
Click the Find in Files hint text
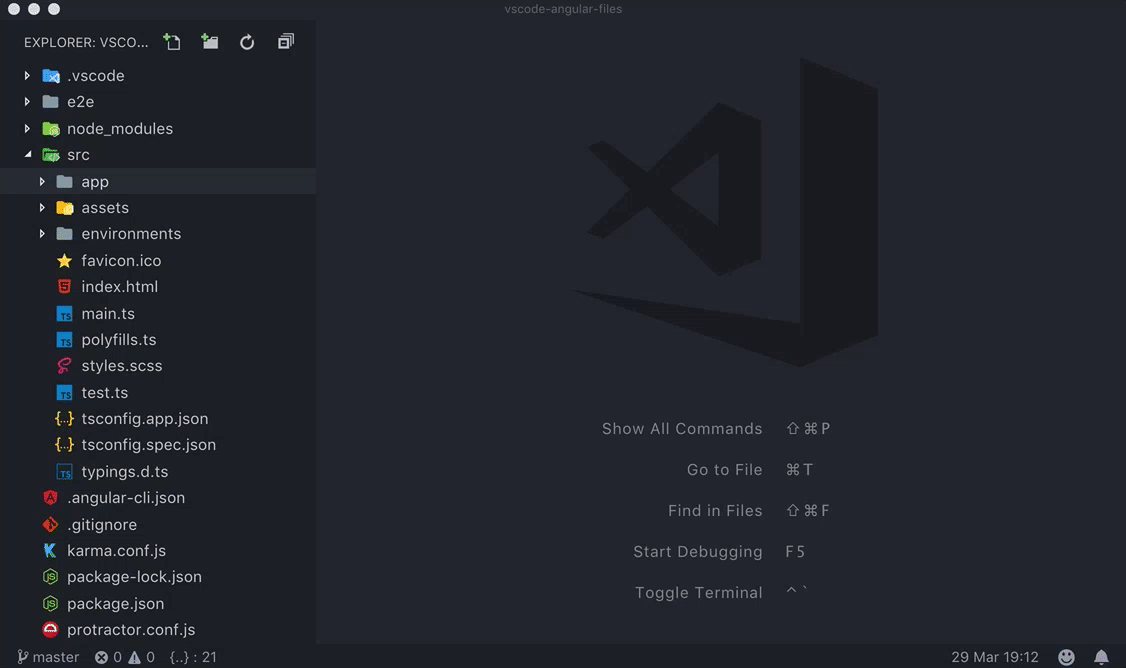[715, 511]
